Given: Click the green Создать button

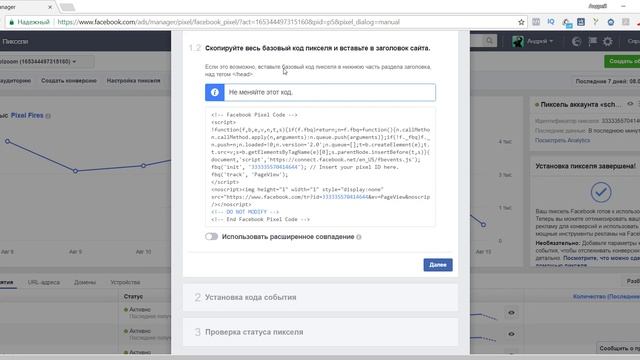Looking at the screenshot, I should tap(622, 61).
